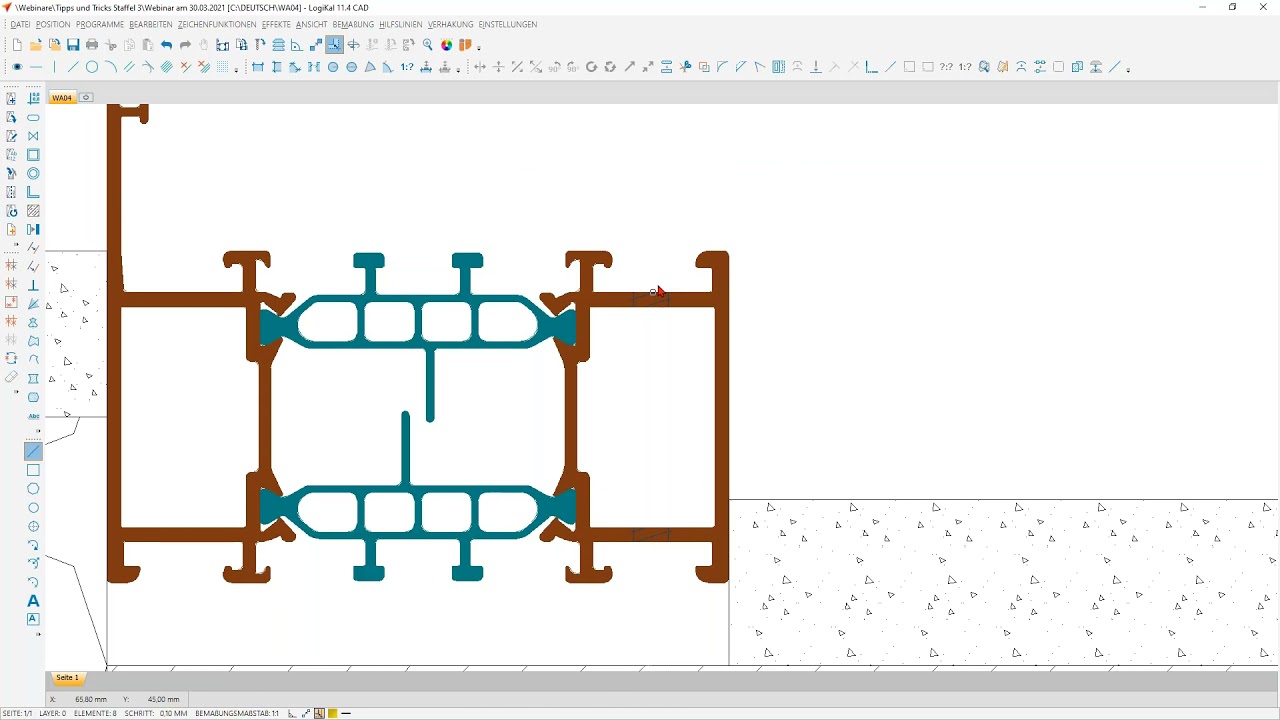Open the POSITION menu
This screenshot has height=720, width=1280.
tap(53, 24)
